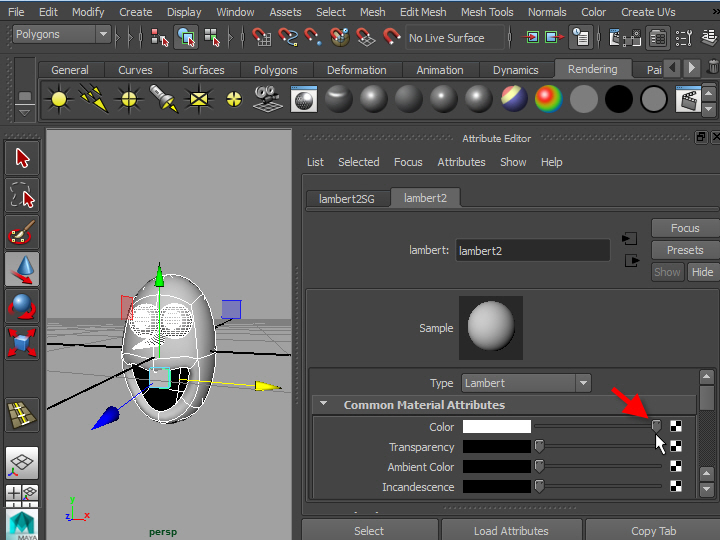Select the Rotate tool sphere icon
Image resolution: width=720 pixels, height=540 pixels.
22,307
